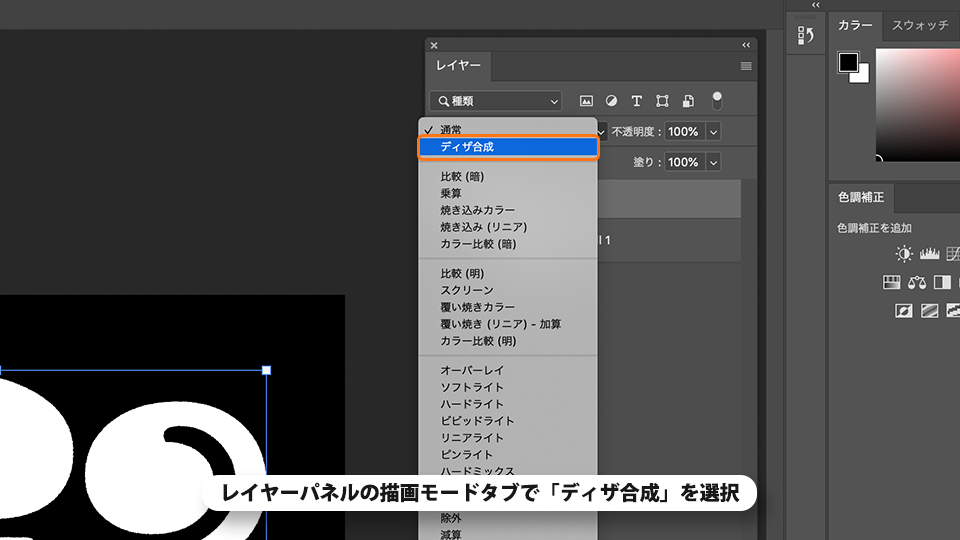
Task: Add a Hue/Saturation adjustment
Action: pyautogui.click(x=891, y=282)
